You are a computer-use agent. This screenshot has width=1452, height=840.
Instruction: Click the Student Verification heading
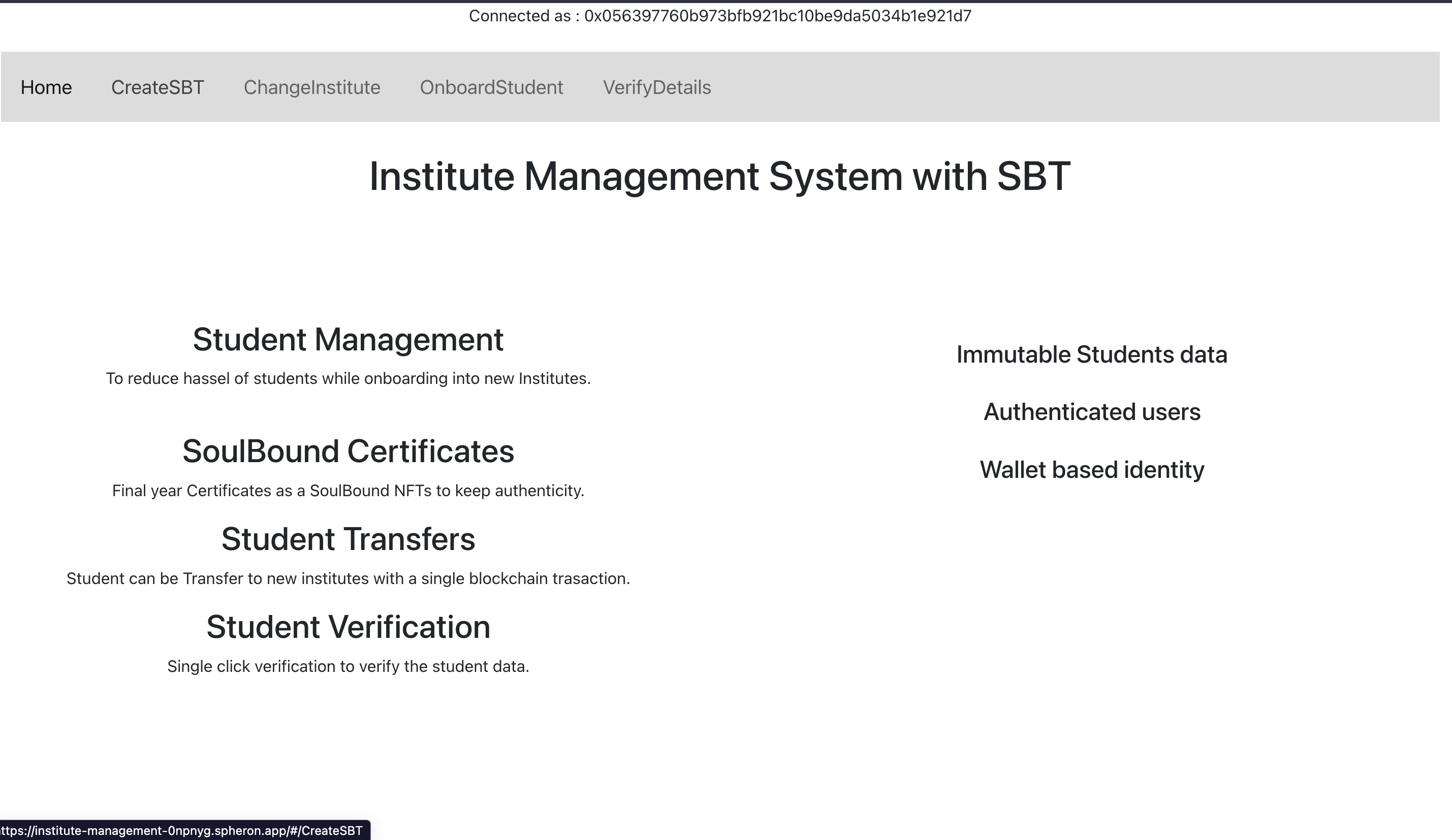(348, 626)
